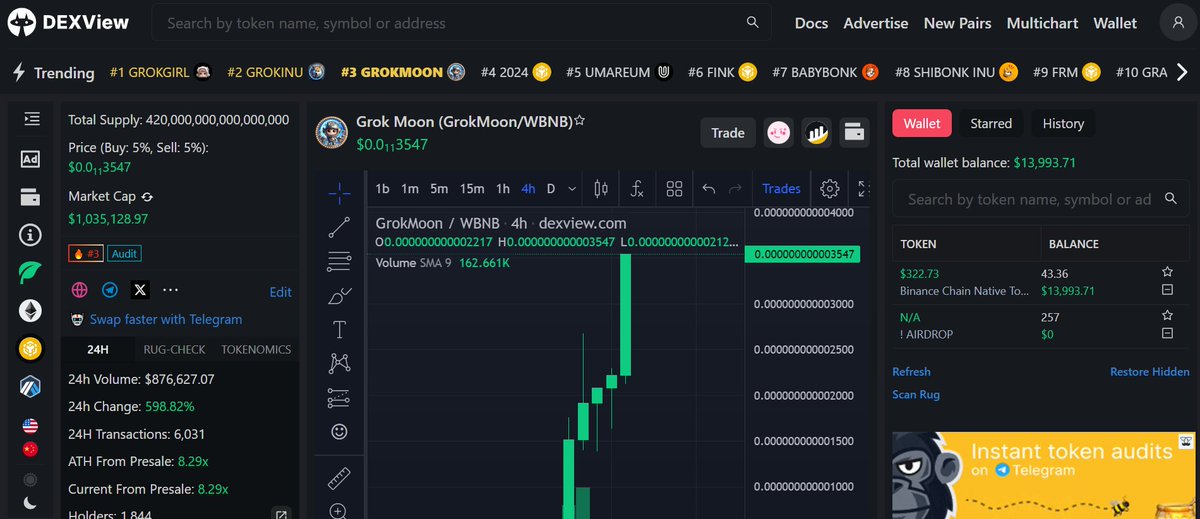Open the RUG-CHECK tab

(174, 349)
